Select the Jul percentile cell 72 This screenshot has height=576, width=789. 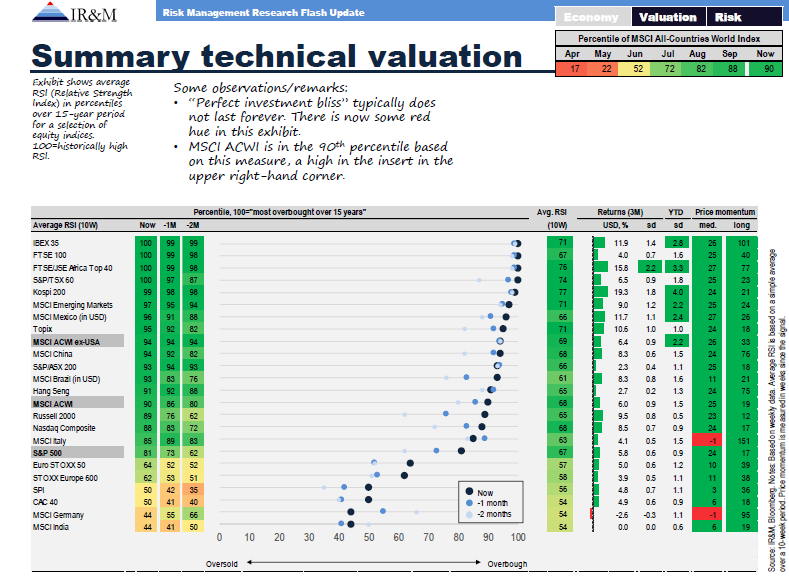pos(666,68)
